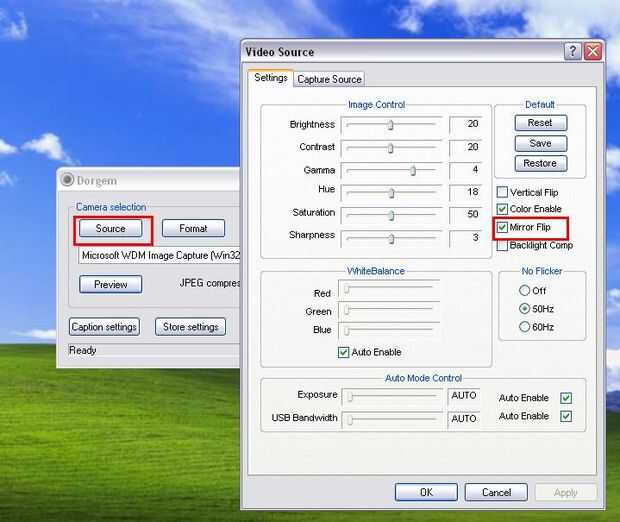Select the 50Hz radio button
Viewport: 620px width, 522px height.
(524, 308)
